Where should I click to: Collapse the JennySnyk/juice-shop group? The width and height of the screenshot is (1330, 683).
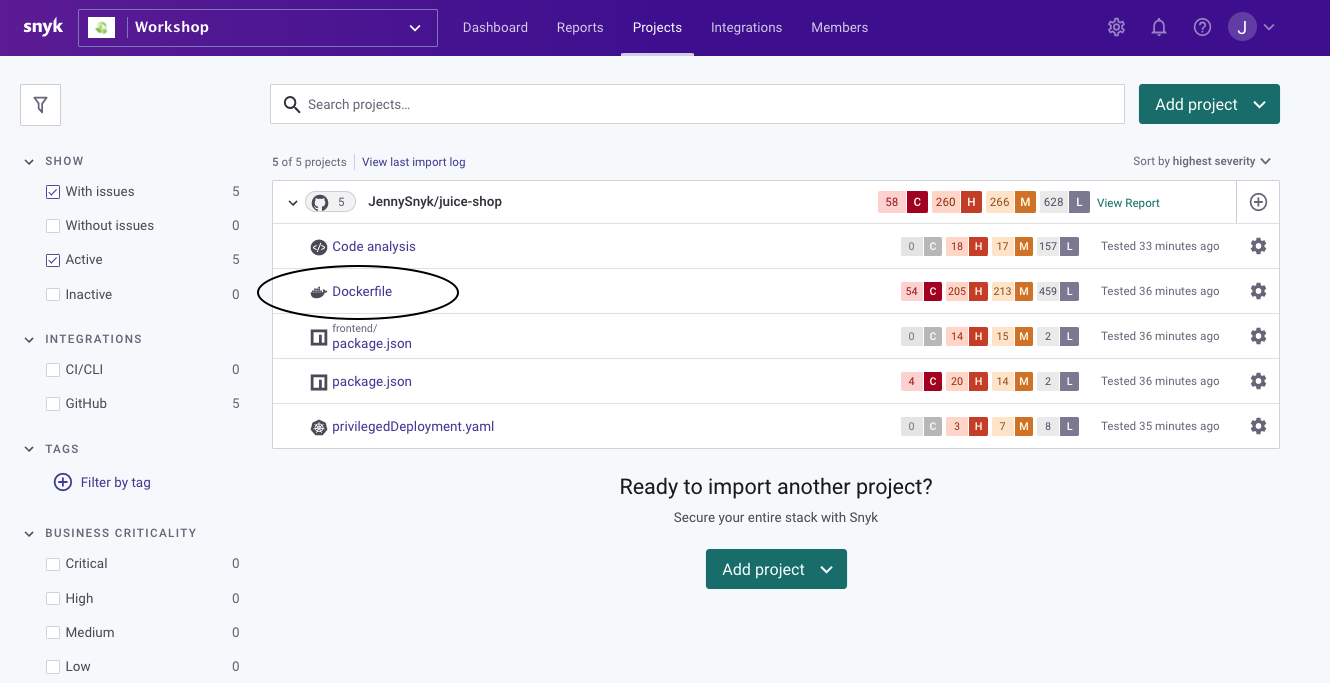293,203
